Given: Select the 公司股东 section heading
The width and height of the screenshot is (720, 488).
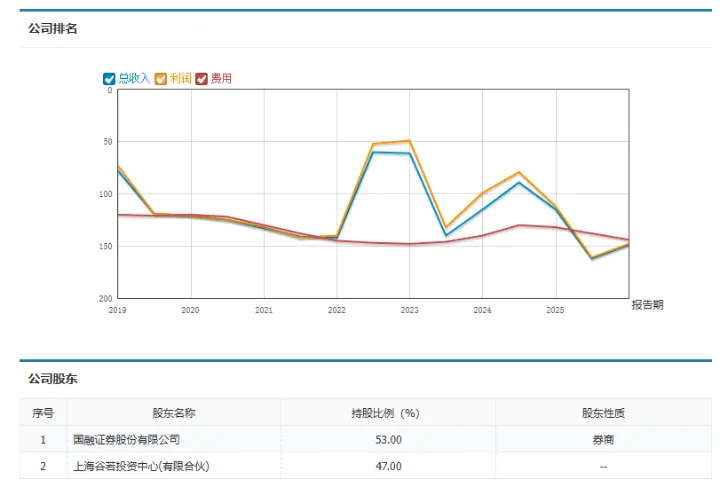Looking at the screenshot, I should (x=53, y=379).
